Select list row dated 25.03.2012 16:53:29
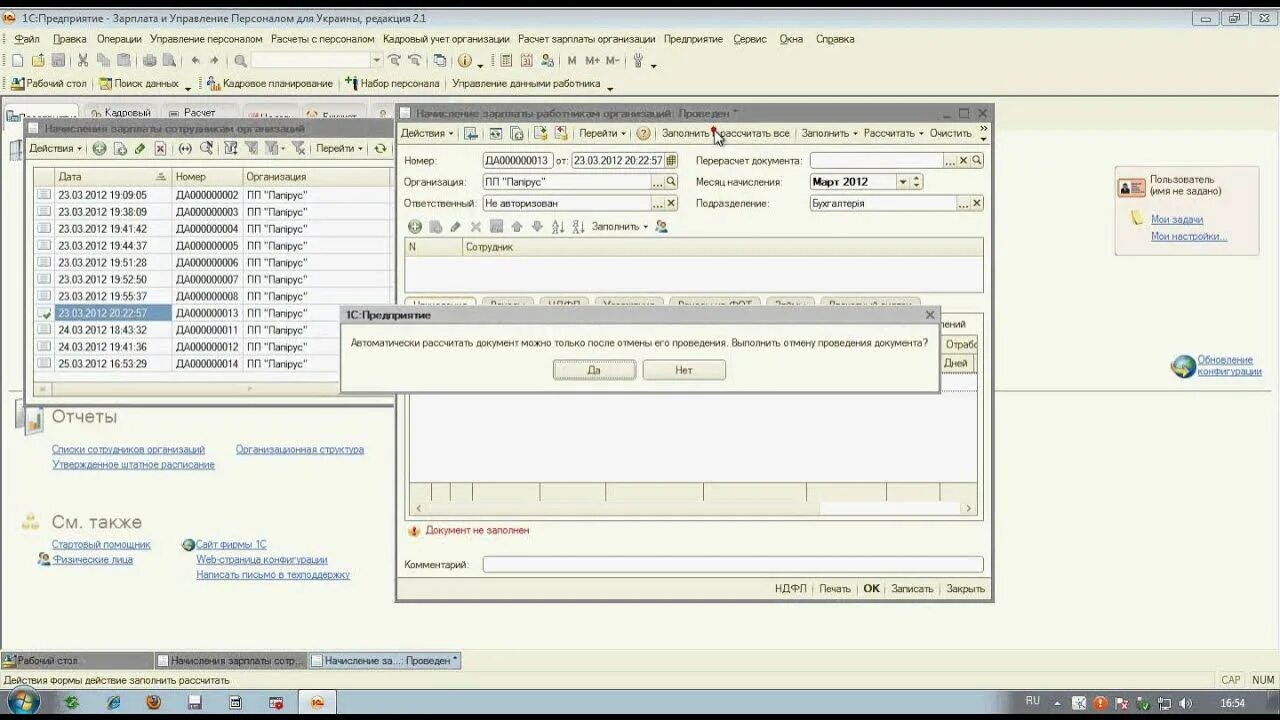The image size is (1280, 720). click(x=212, y=364)
